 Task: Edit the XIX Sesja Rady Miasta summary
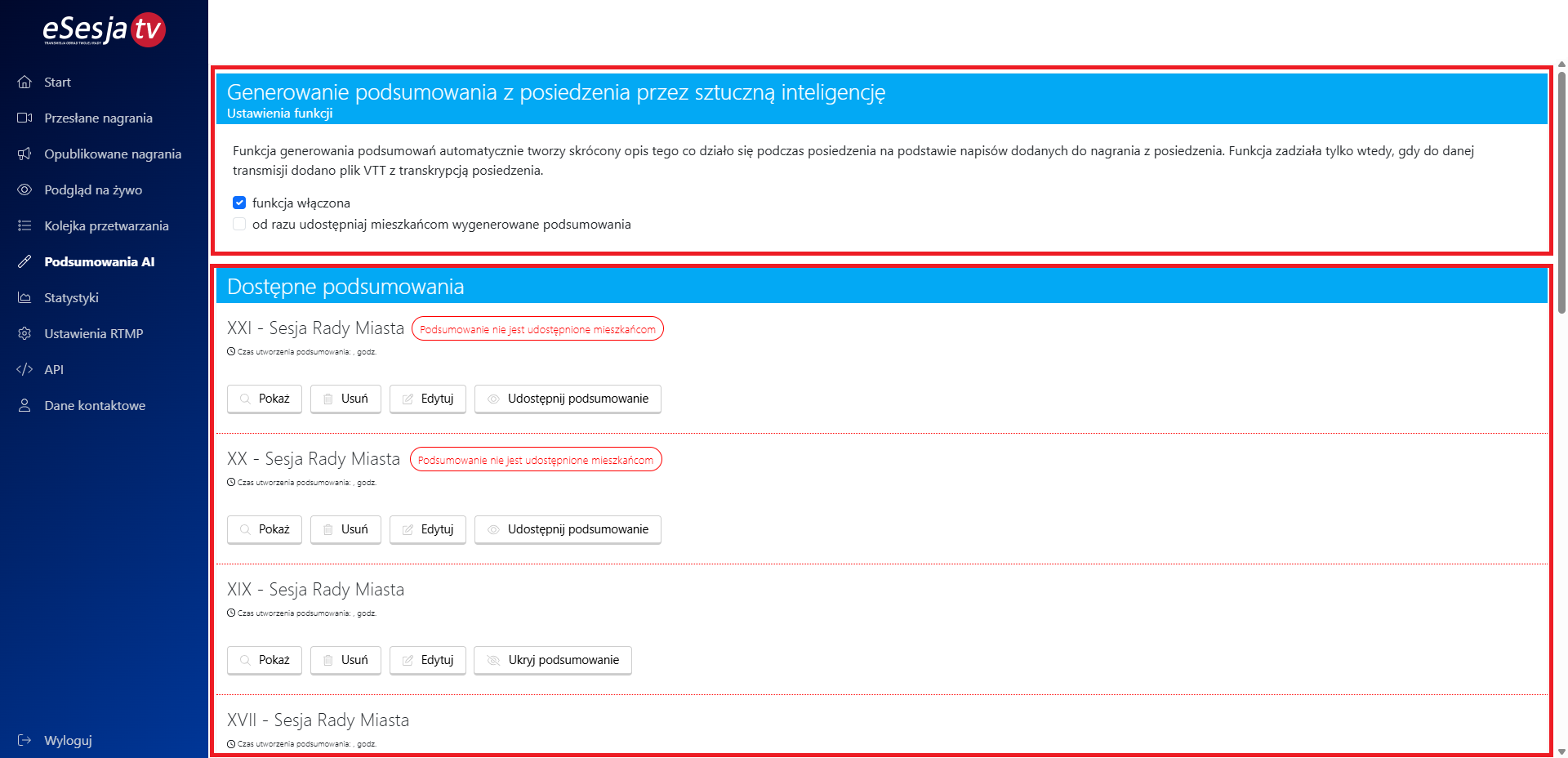428,660
